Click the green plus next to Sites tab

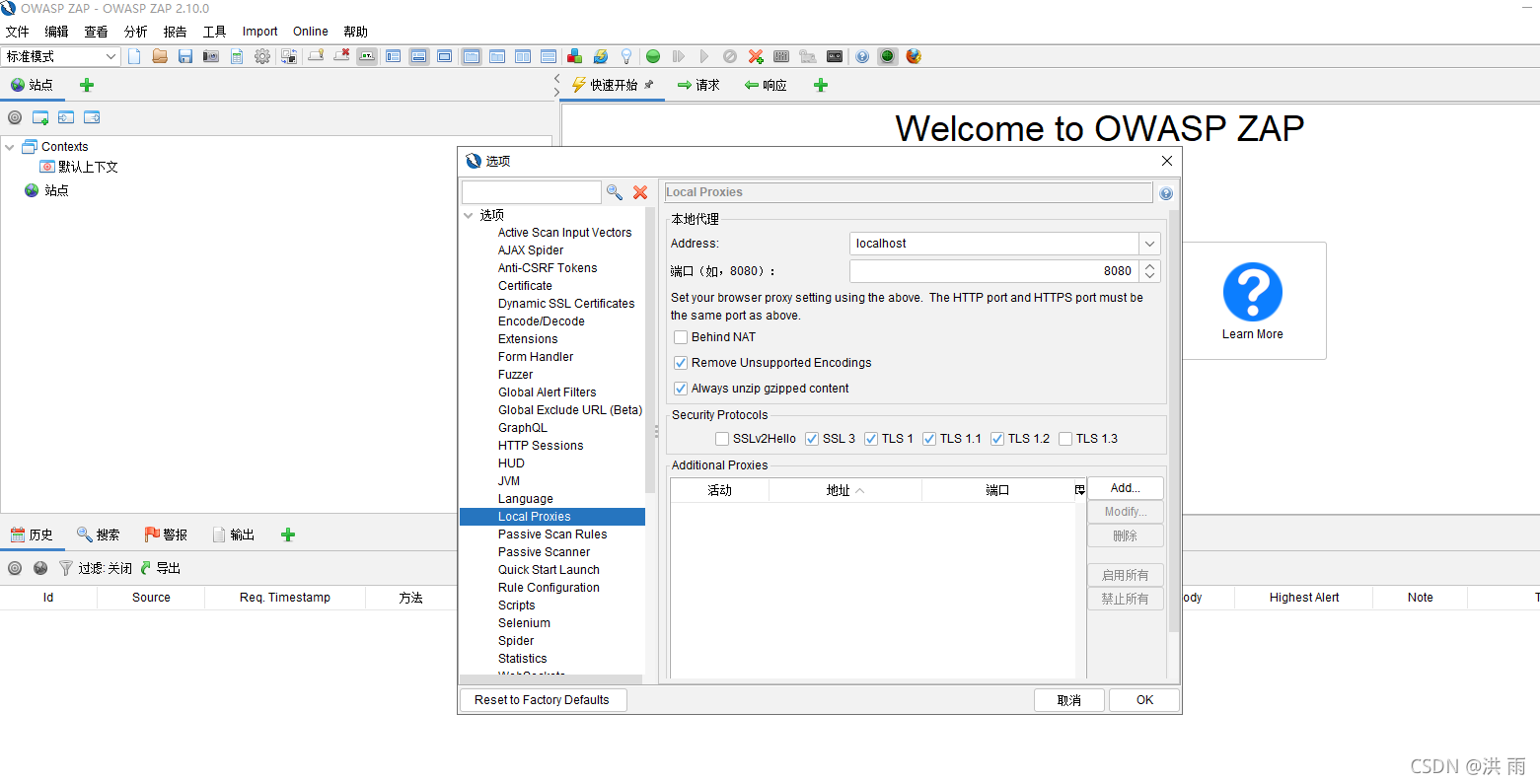click(87, 85)
